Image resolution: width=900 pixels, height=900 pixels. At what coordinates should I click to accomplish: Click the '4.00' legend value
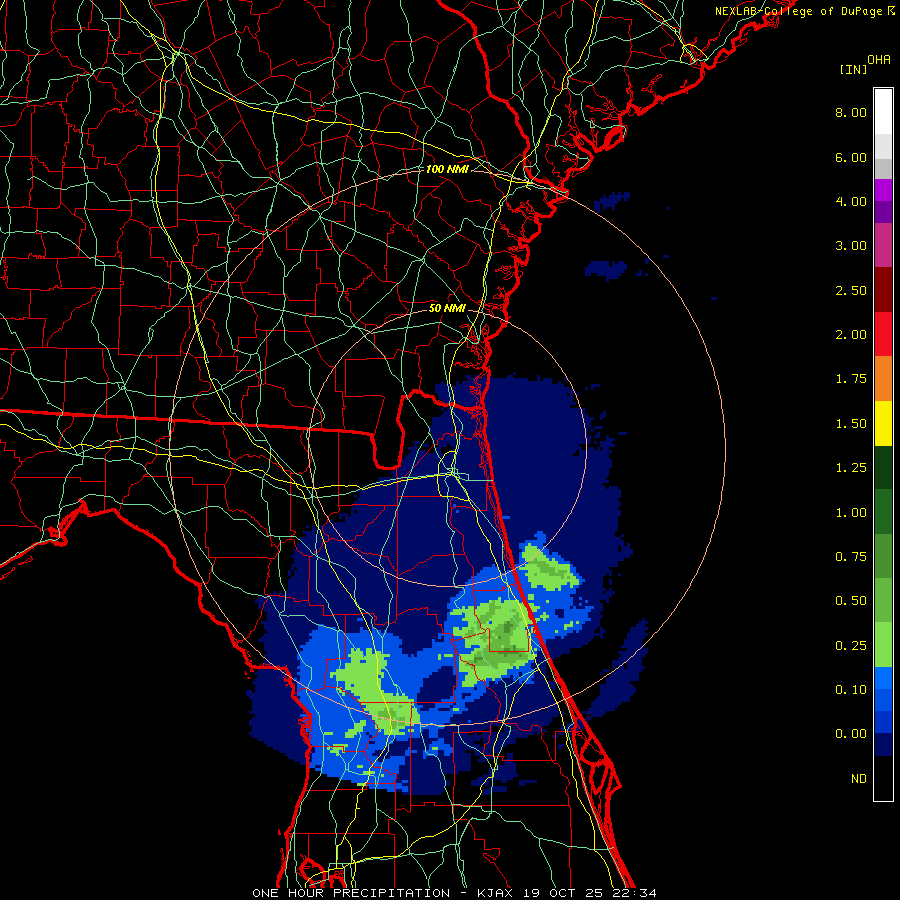point(851,201)
